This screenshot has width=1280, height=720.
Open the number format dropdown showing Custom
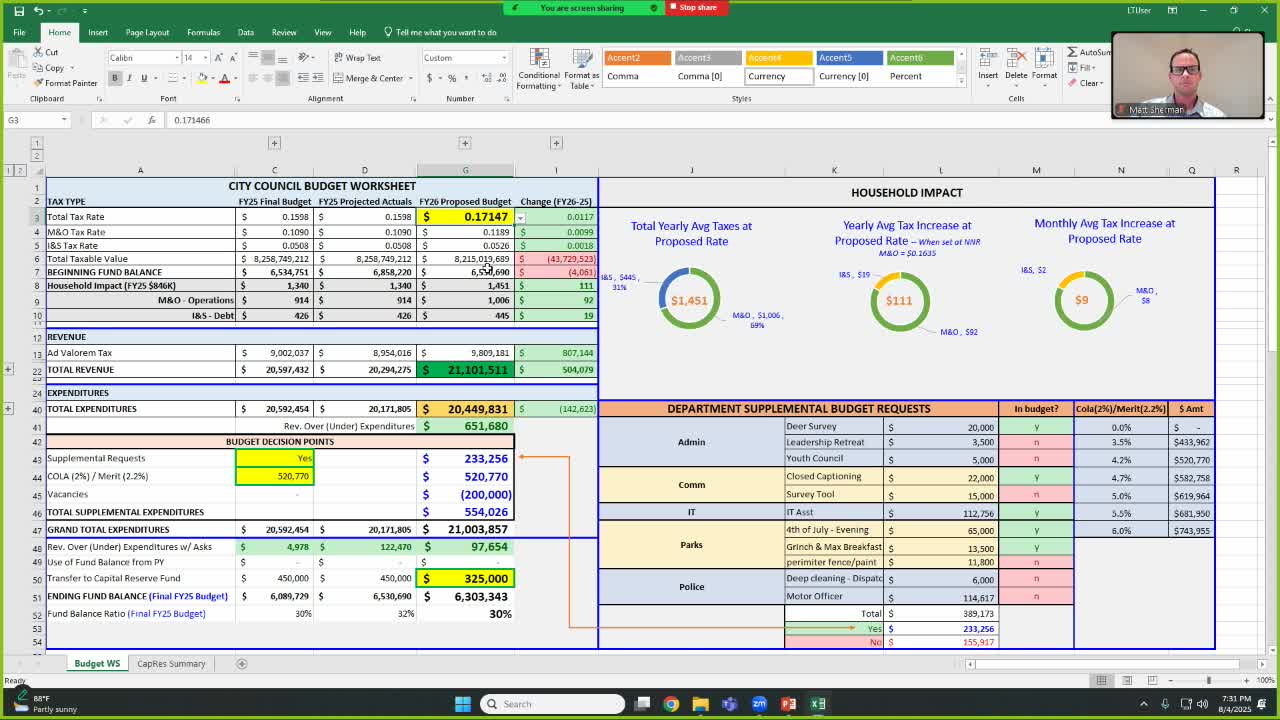(x=503, y=58)
